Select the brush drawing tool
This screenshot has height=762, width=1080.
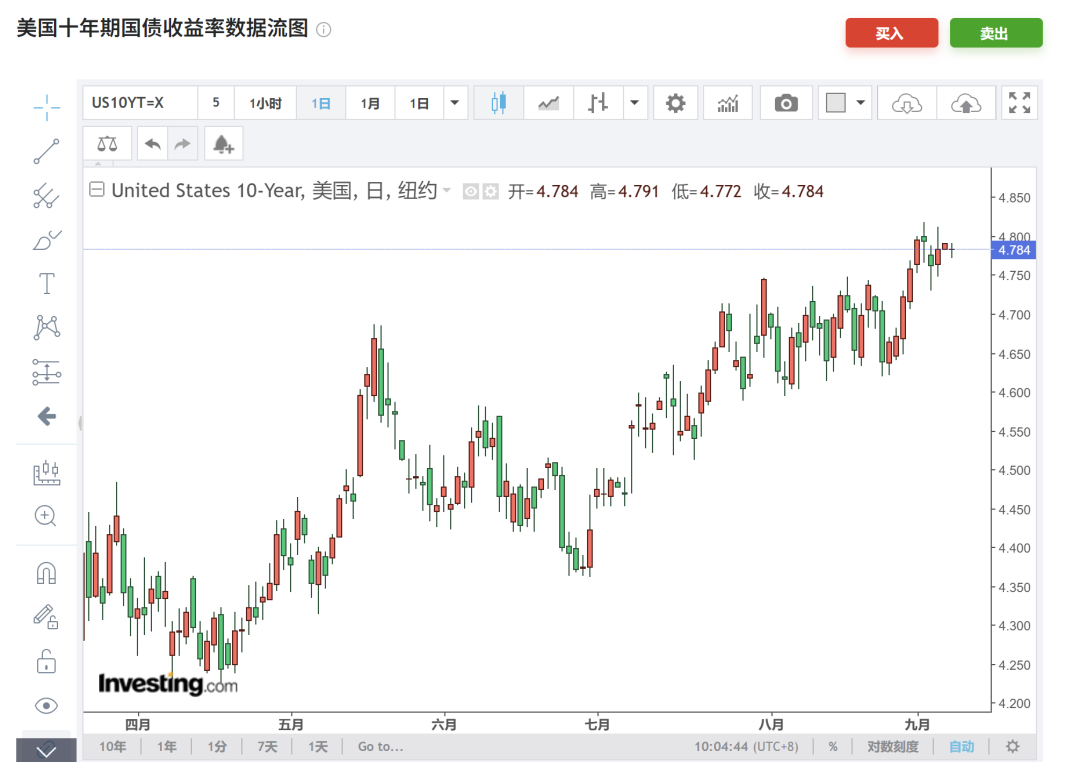[x=47, y=240]
